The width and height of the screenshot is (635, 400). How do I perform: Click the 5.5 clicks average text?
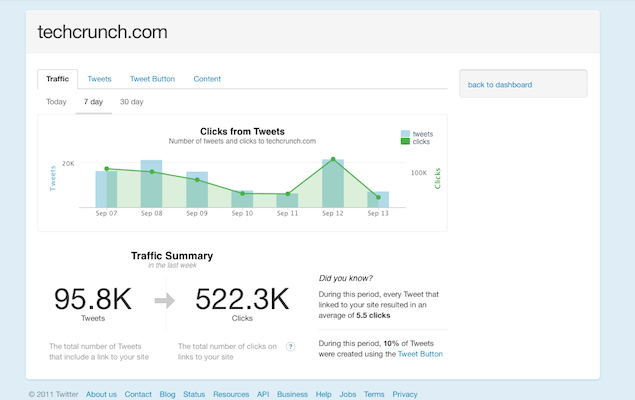[x=373, y=315]
